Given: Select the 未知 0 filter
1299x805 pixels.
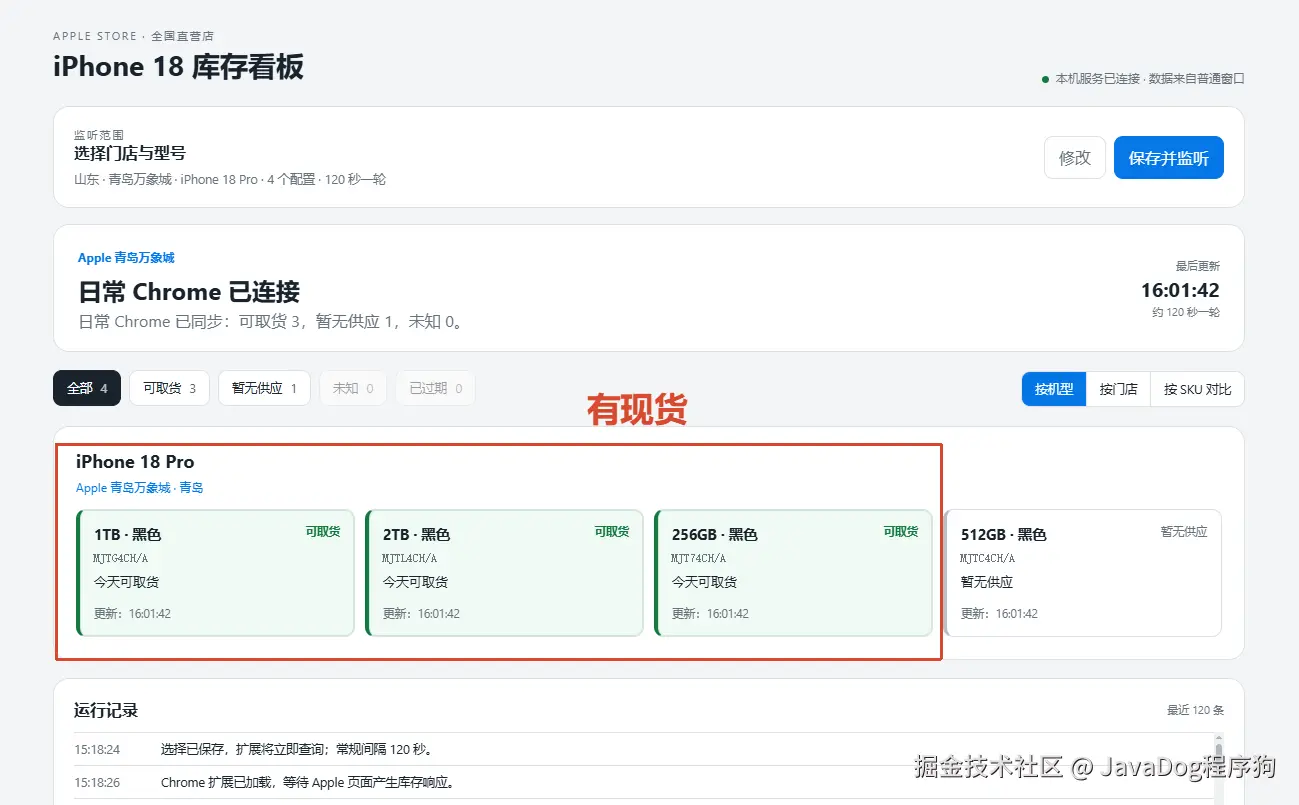Looking at the screenshot, I should pos(353,388).
